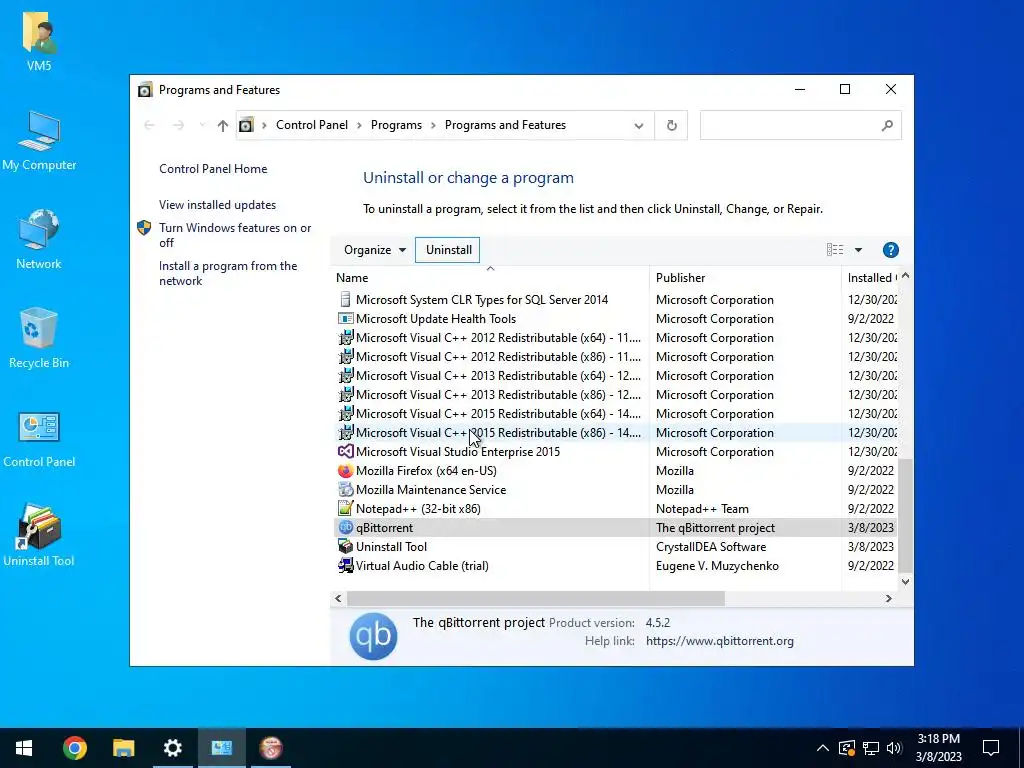The image size is (1024, 768).
Task: Select Microsoft Update Health Tools row
Action: point(615,319)
